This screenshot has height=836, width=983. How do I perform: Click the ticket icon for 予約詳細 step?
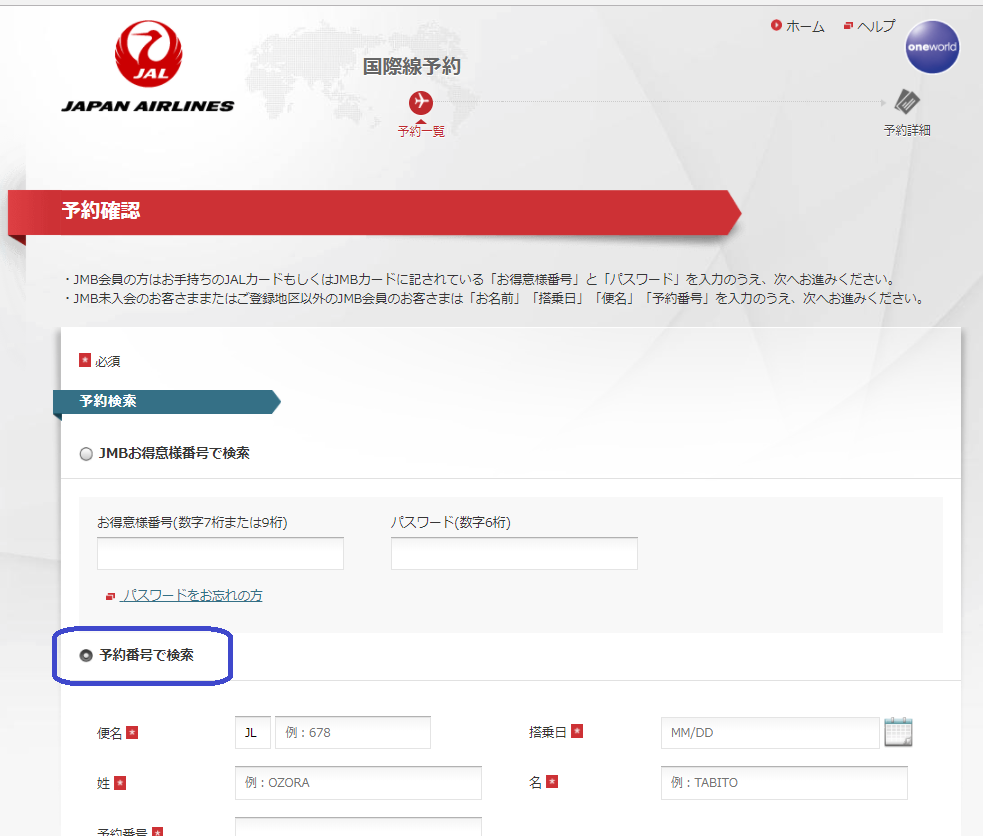(x=907, y=103)
